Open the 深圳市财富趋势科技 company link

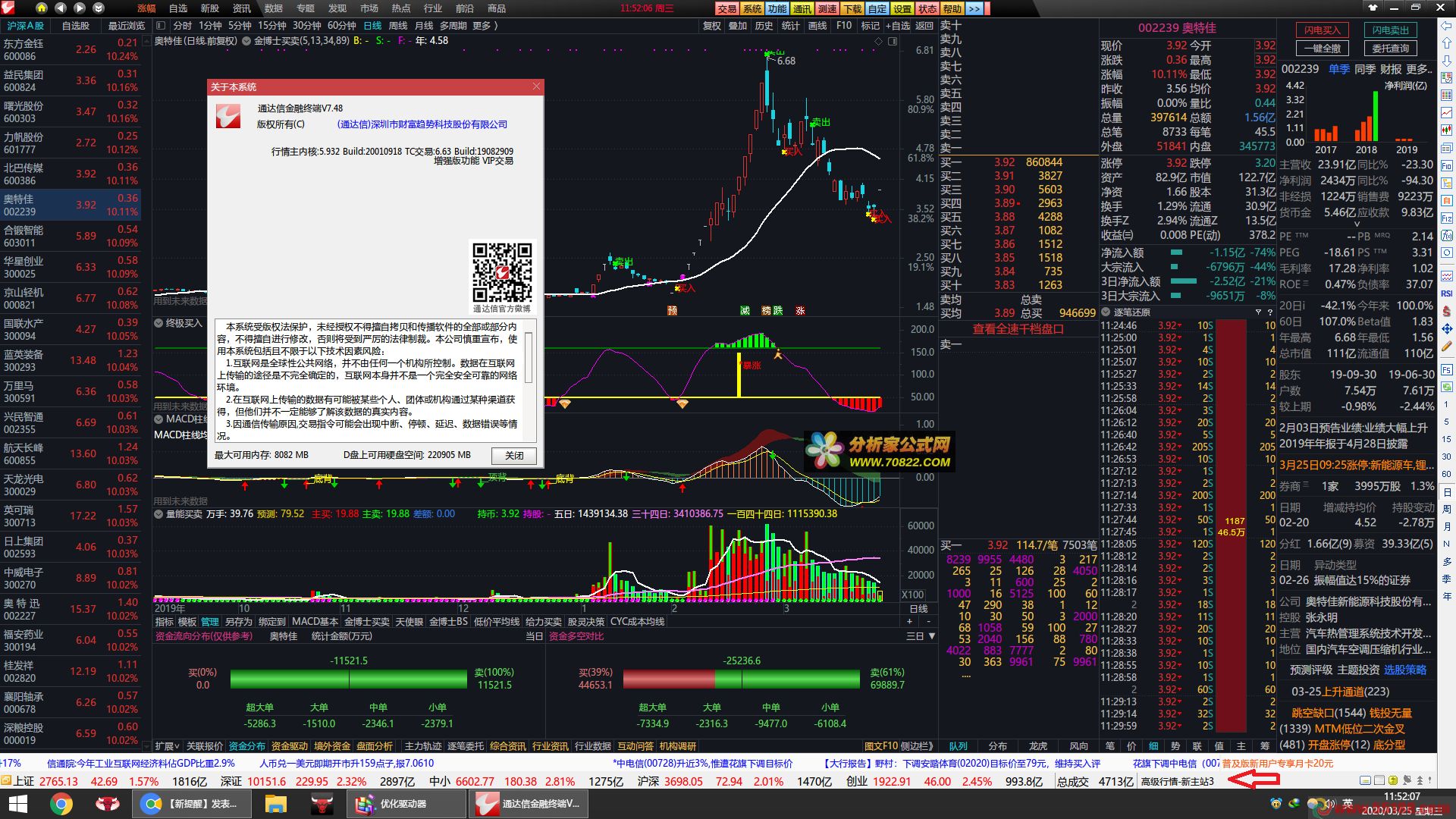[422, 124]
